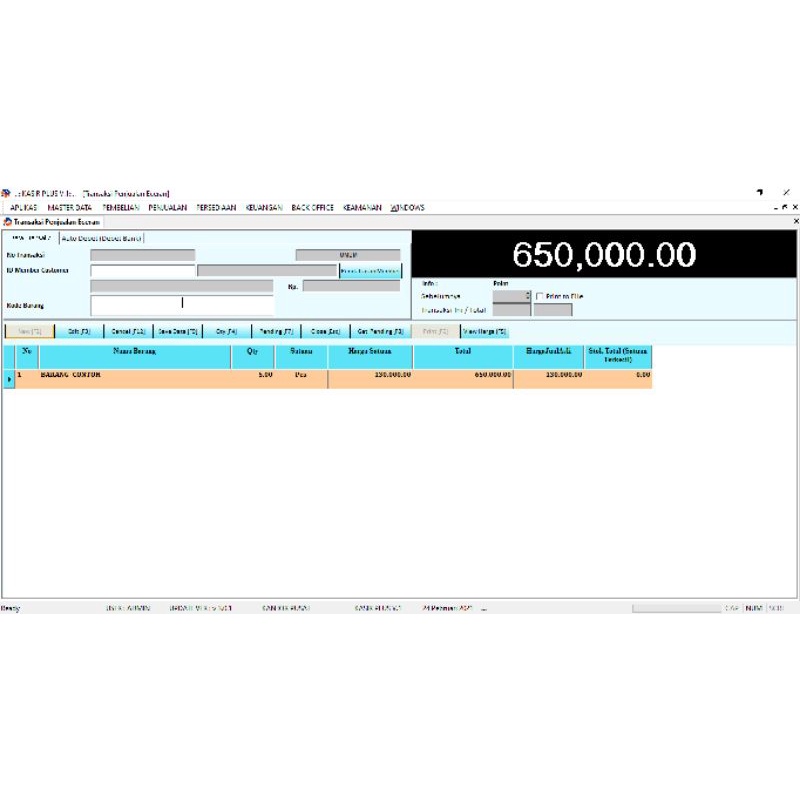
Task: Open the KEUANGAN menu
Action: coord(264,208)
